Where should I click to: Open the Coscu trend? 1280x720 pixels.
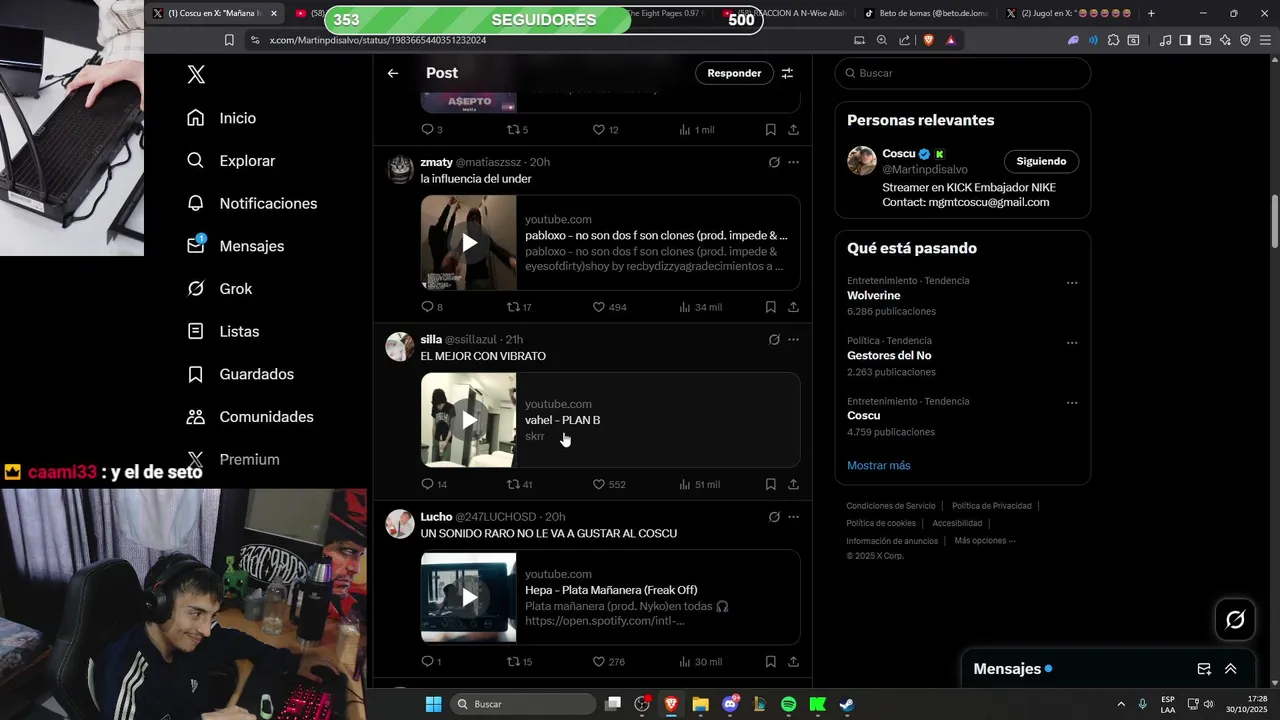pyautogui.click(x=863, y=416)
